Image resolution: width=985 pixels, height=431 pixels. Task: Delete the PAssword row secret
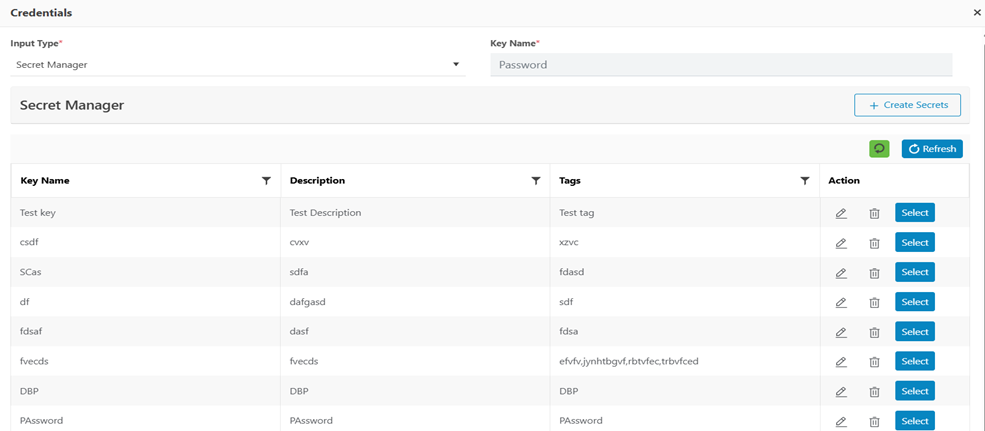(x=874, y=421)
